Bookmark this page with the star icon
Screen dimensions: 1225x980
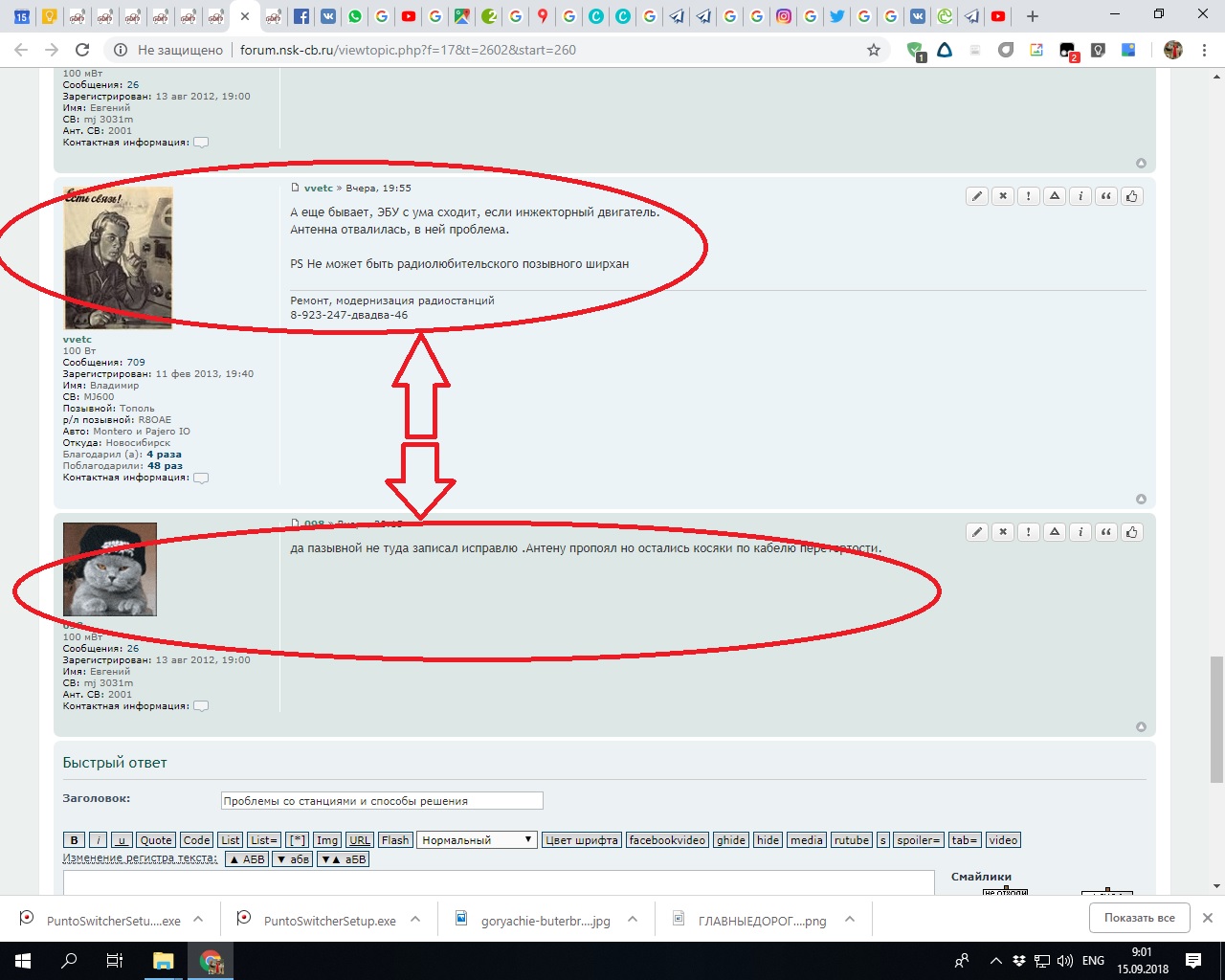click(x=874, y=50)
